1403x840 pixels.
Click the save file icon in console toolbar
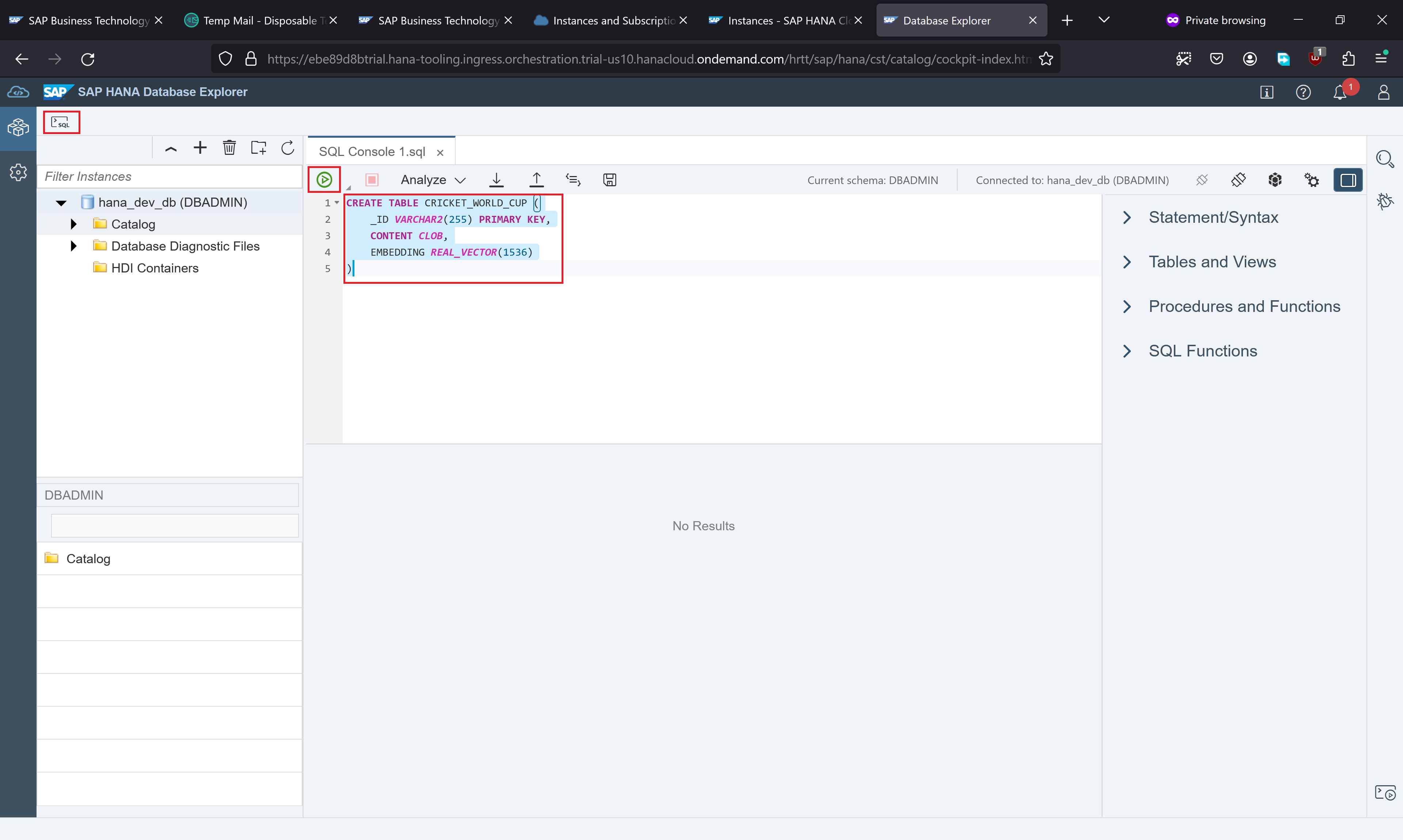pyautogui.click(x=609, y=180)
